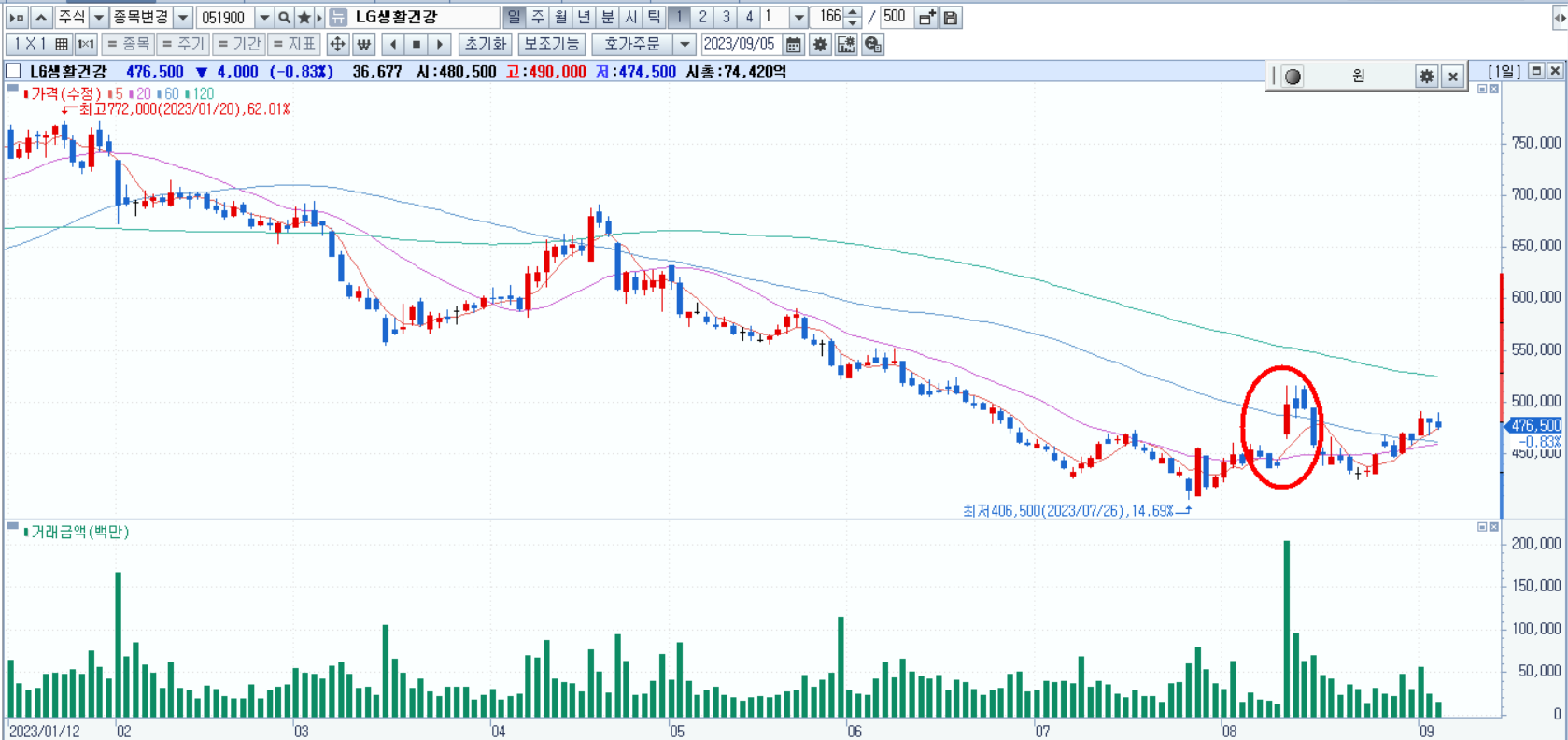Switch to weekly (주) chart period
The image size is (1568, 740).
click(x=537, y=17)
